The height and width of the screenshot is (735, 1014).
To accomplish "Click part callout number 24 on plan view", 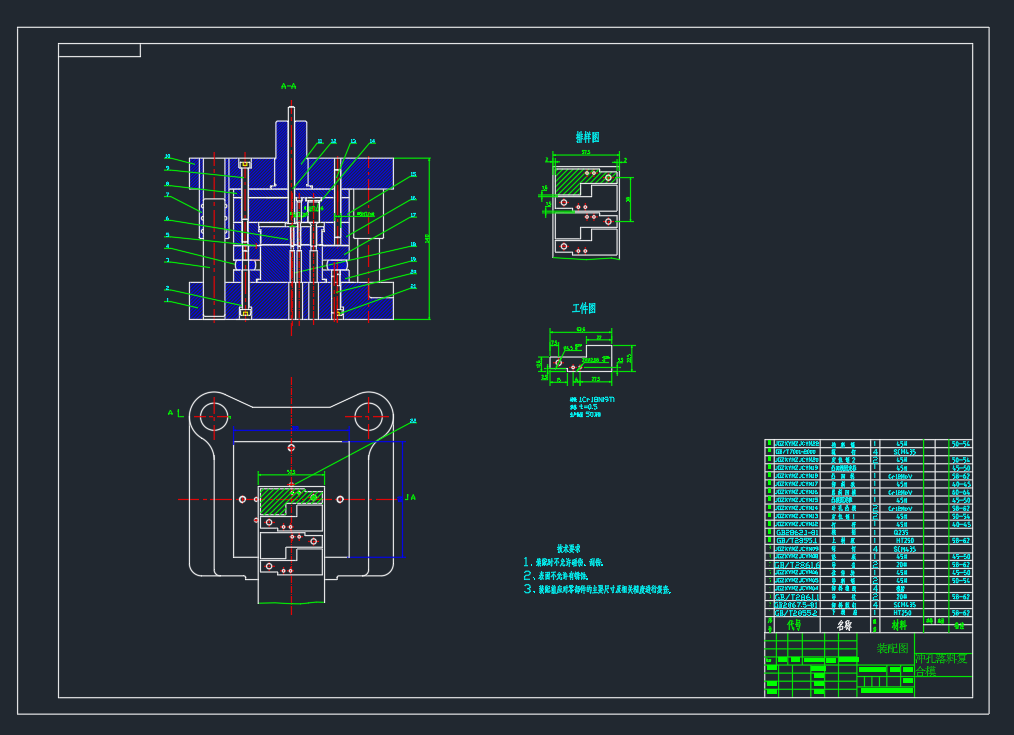I will 413,421.
